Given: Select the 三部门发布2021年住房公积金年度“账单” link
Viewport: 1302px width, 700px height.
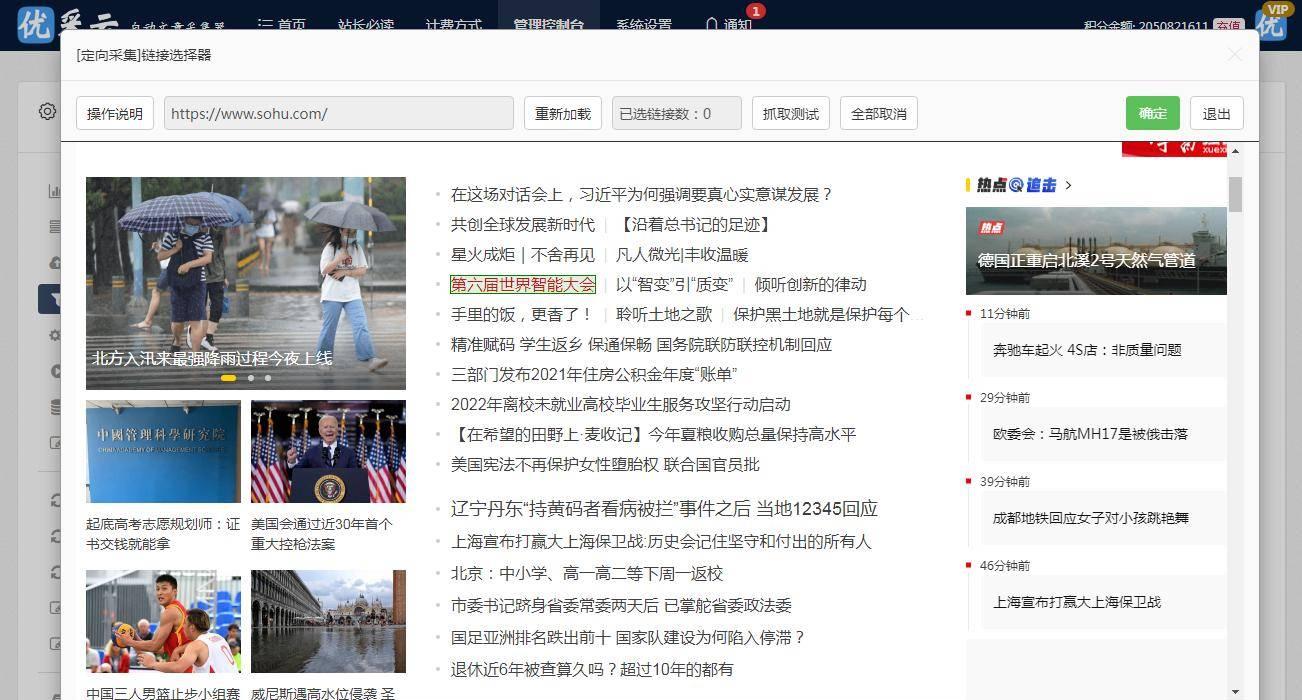Looking at the screenshot, I should tap(594, 374).
